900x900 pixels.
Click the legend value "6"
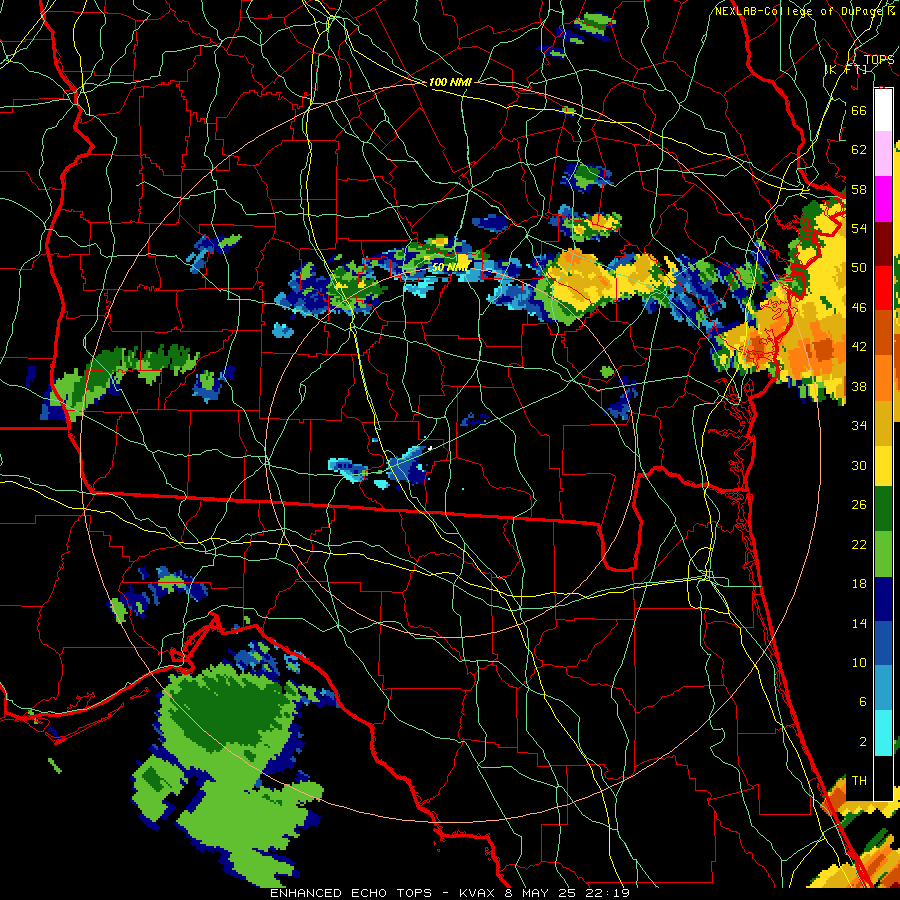[x=863, y=702]
